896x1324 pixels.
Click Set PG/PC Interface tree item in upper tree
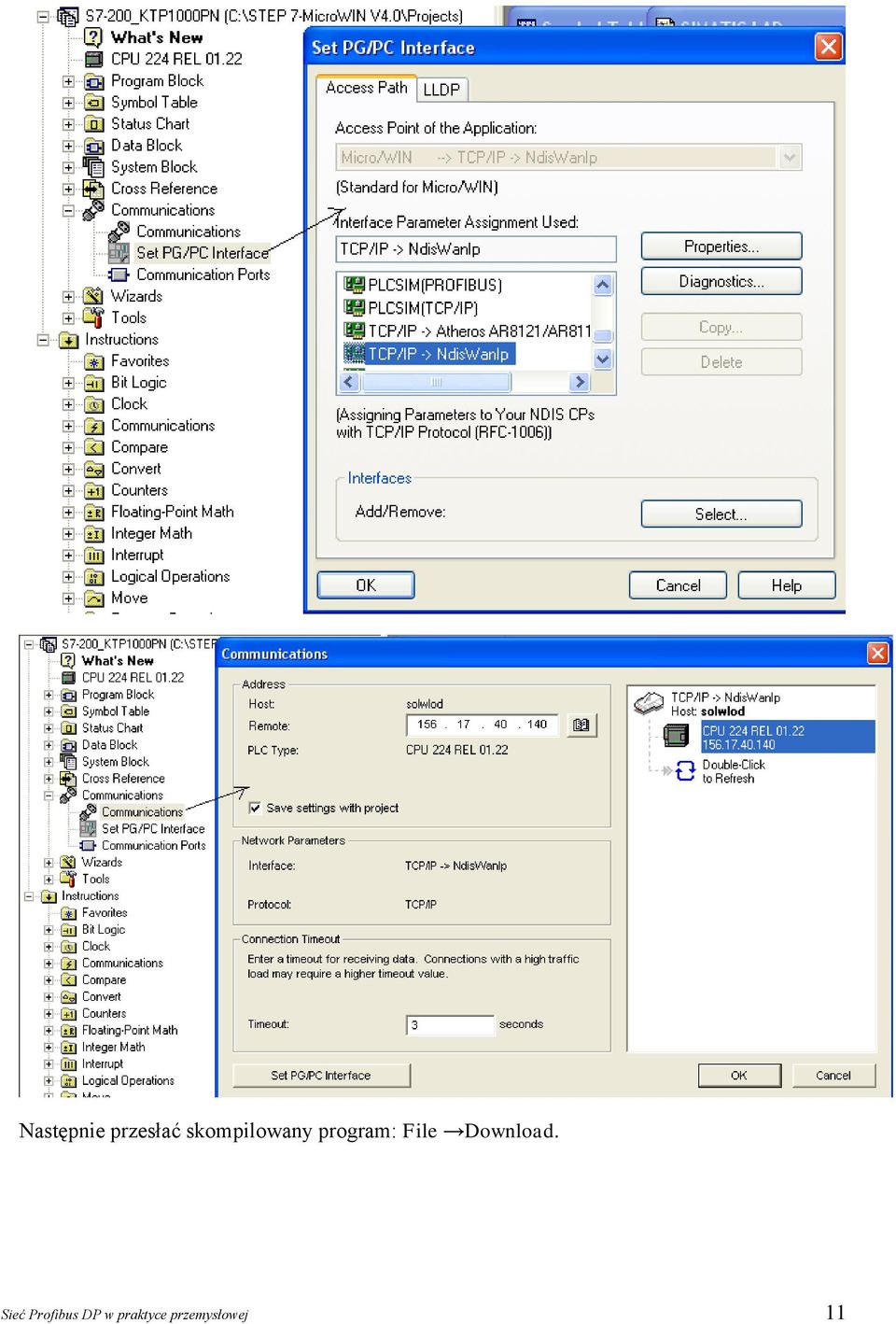[x=202, y=252]
